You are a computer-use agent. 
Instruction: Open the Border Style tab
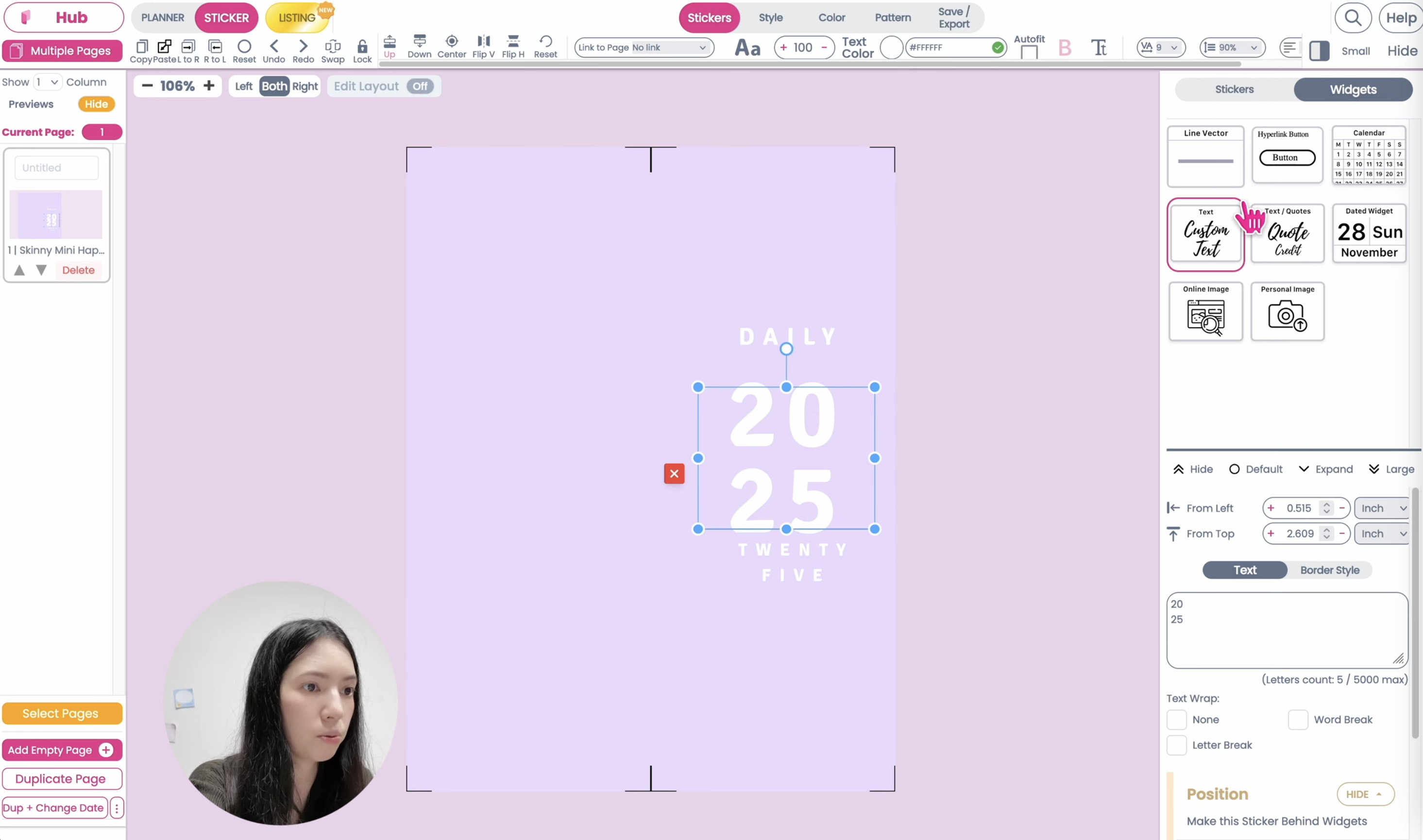[1330, 570]
